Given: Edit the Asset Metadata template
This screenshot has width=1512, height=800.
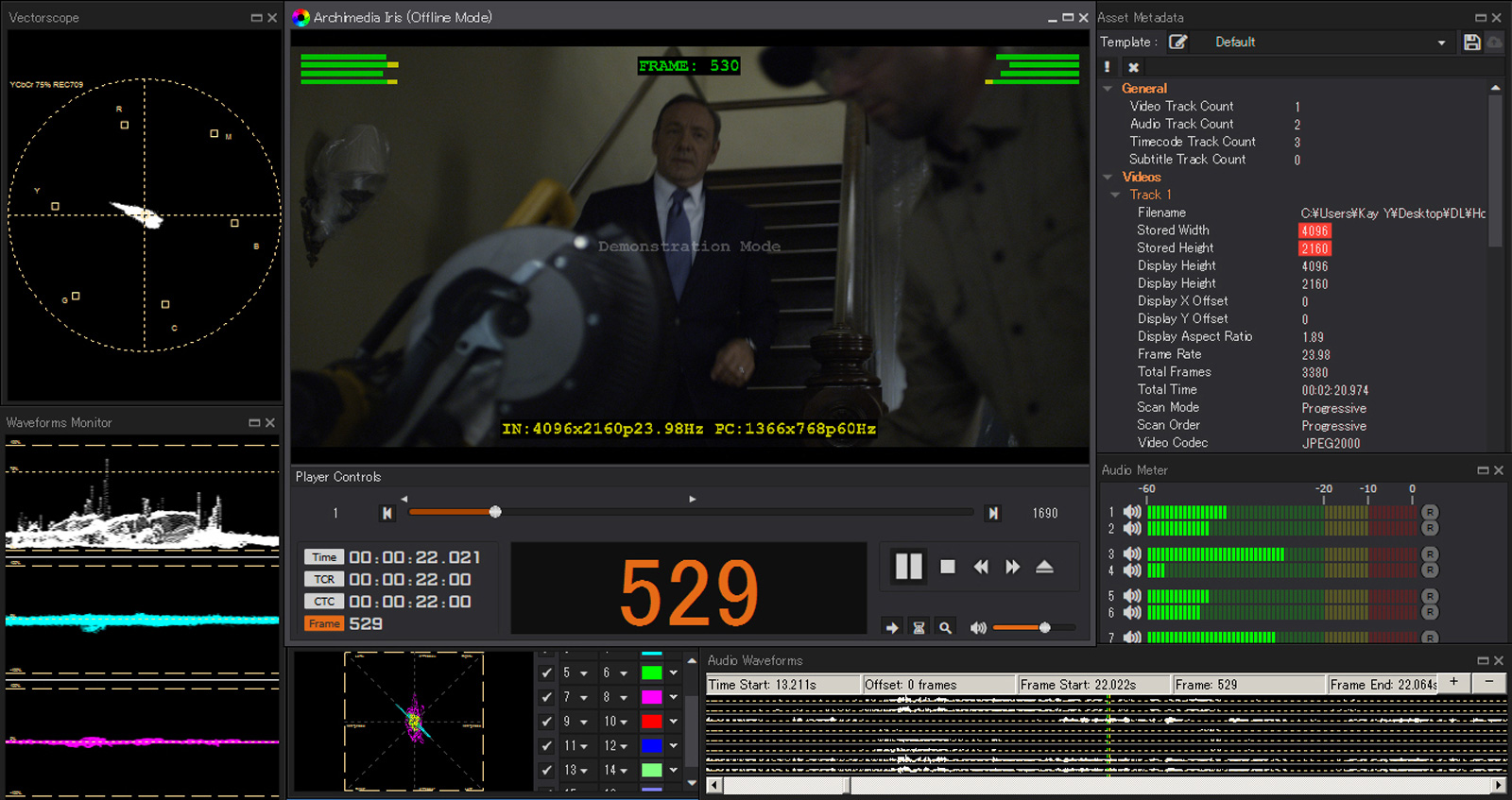Looking at the screenshot, I should click(x=1177, y=42).
